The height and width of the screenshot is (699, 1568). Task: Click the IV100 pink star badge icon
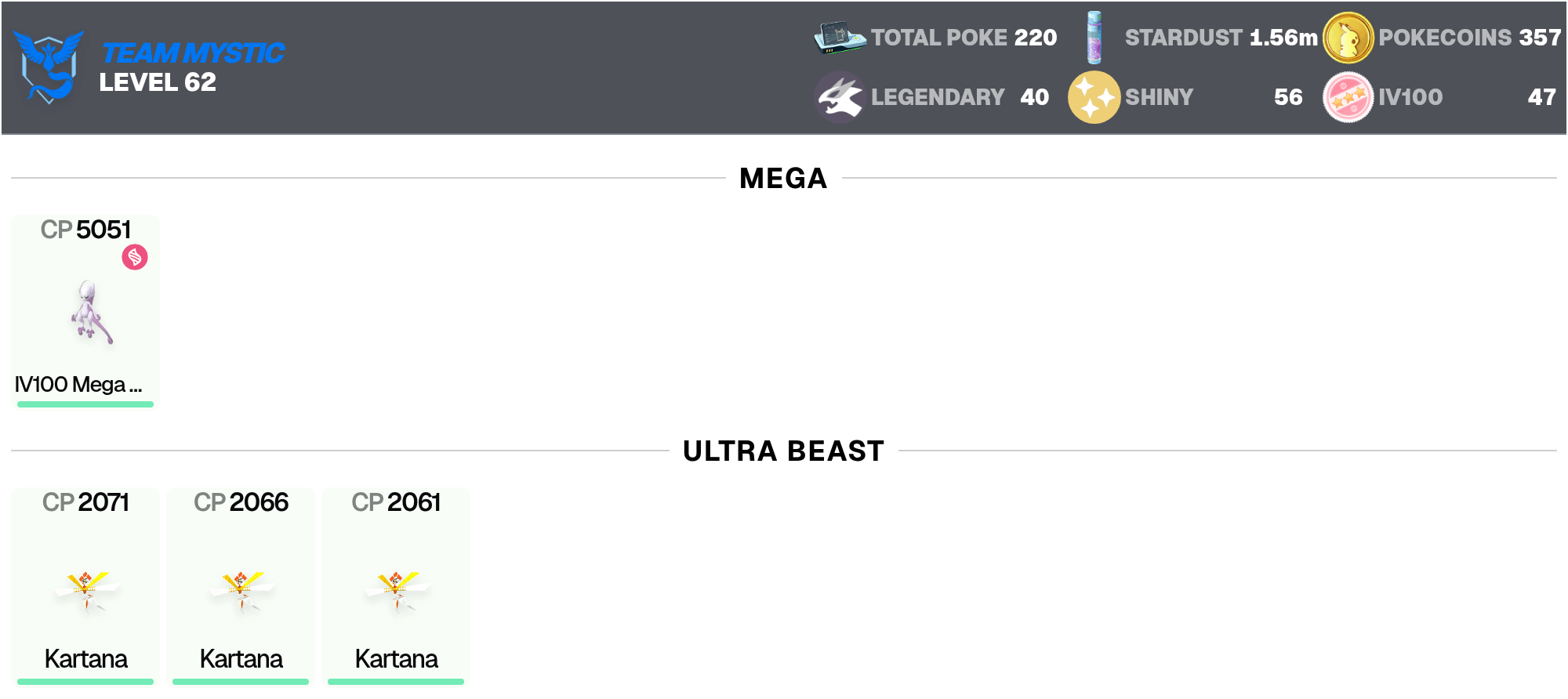click(1348, 97)
